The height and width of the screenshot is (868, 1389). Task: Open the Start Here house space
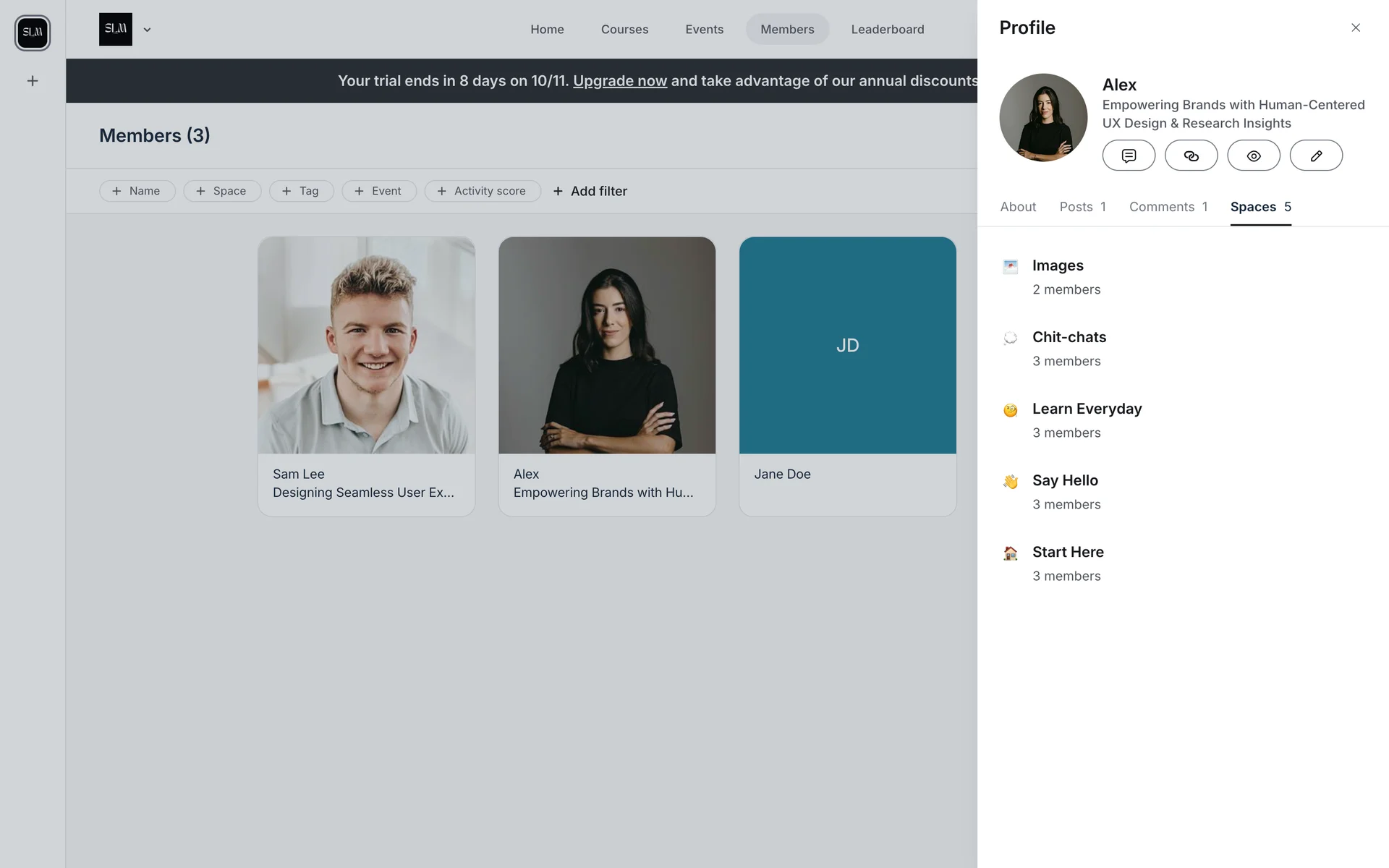1011,553
